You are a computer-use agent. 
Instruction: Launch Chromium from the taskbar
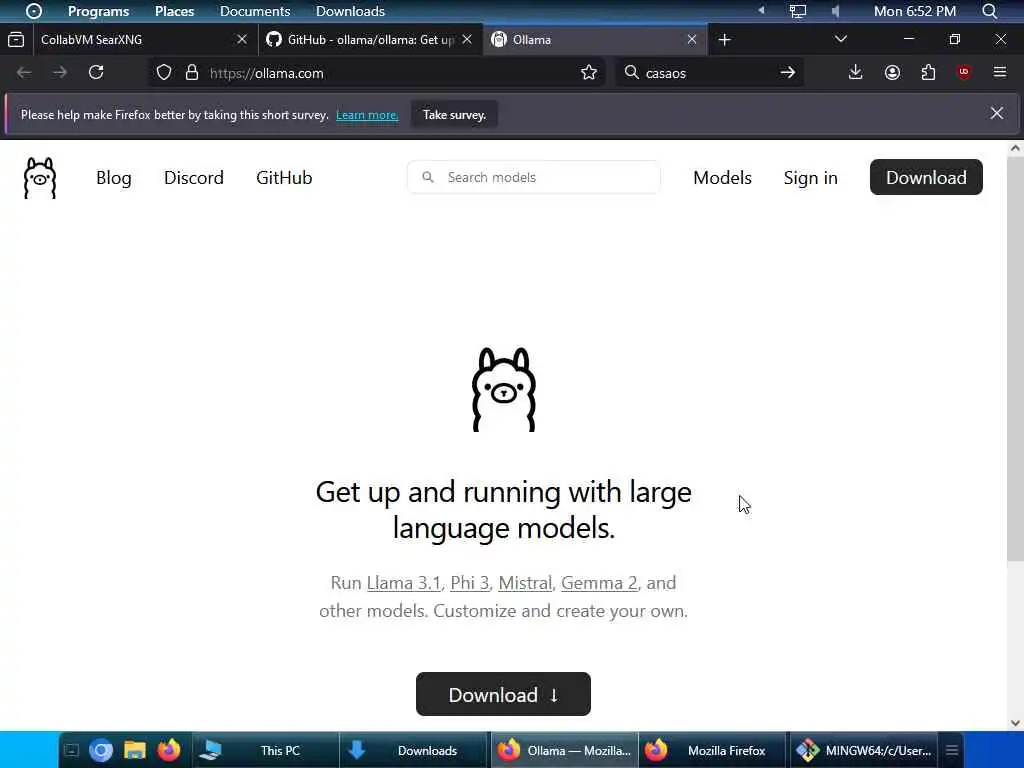101,750
